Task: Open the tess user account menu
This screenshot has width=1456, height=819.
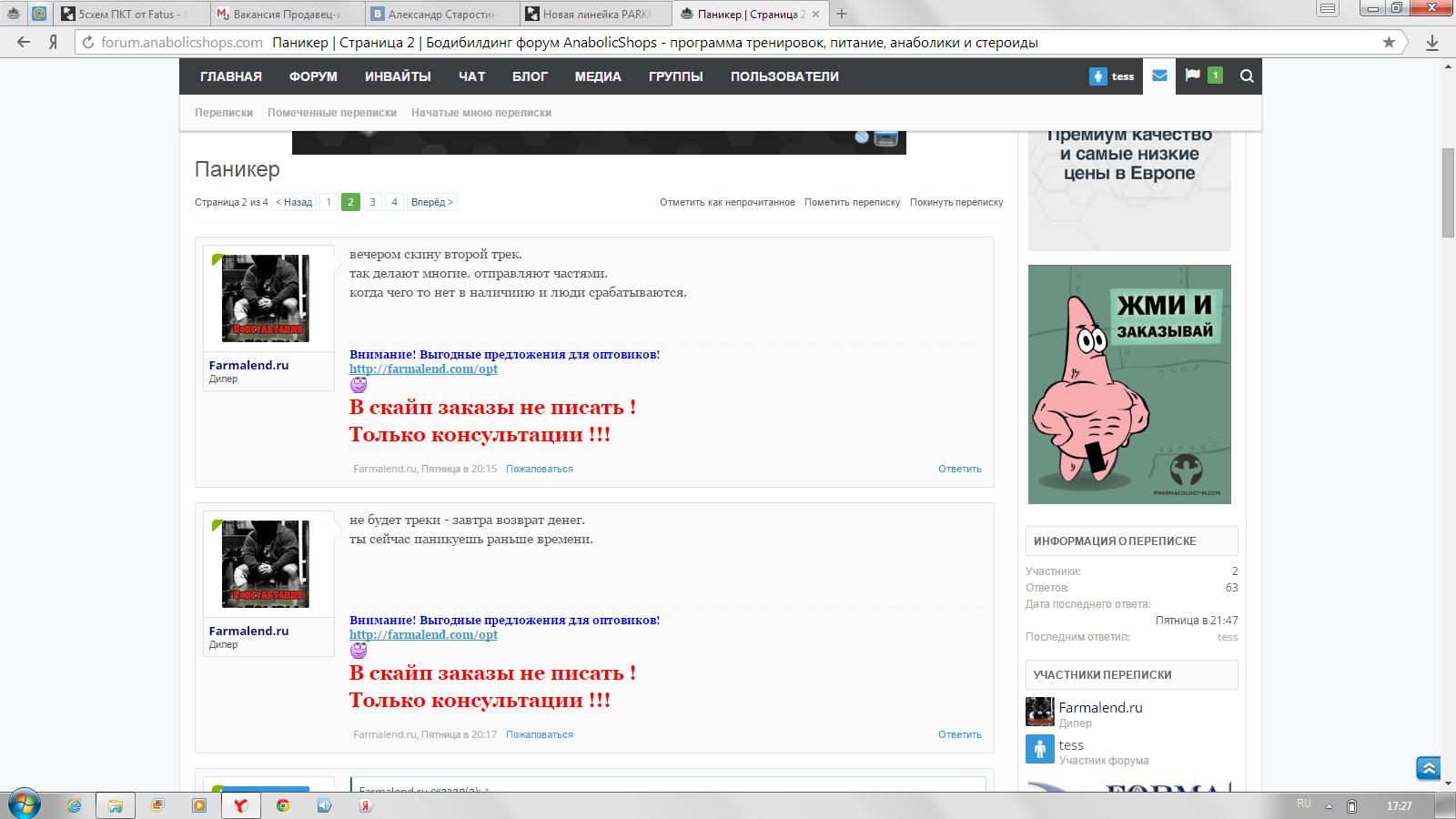Action: click(x=1112, y=76)
